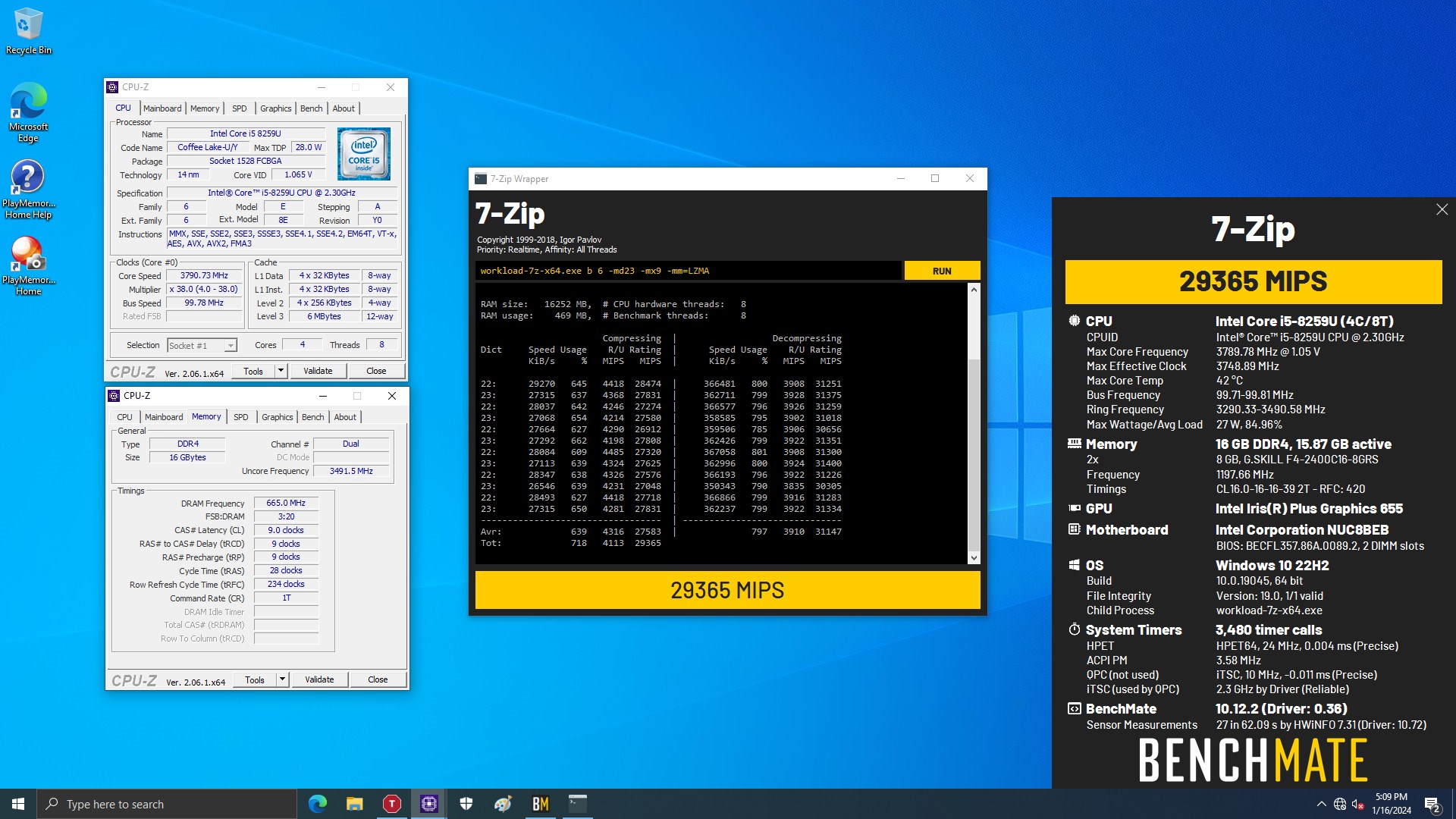The image size is (1456, 819).
Task: Switch to CPU-Z taskbar button
Action: click(x=428, y=804)
